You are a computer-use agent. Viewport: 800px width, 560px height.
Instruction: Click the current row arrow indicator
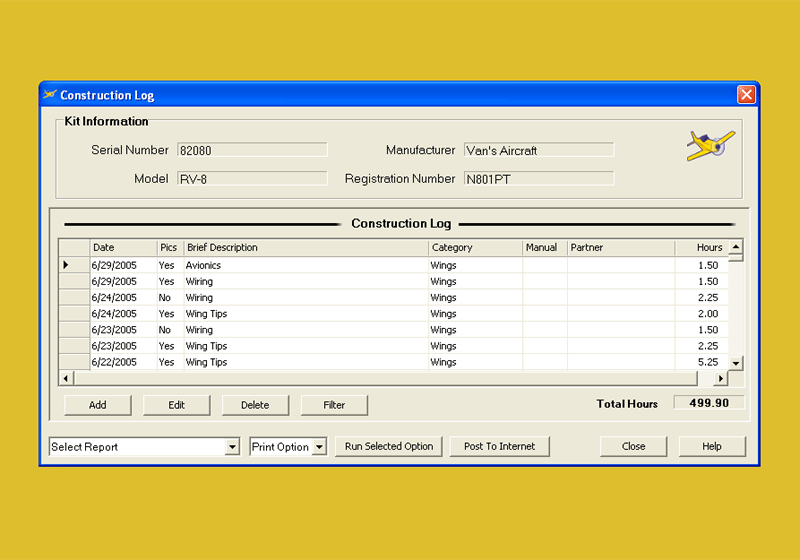click(66, 265)
